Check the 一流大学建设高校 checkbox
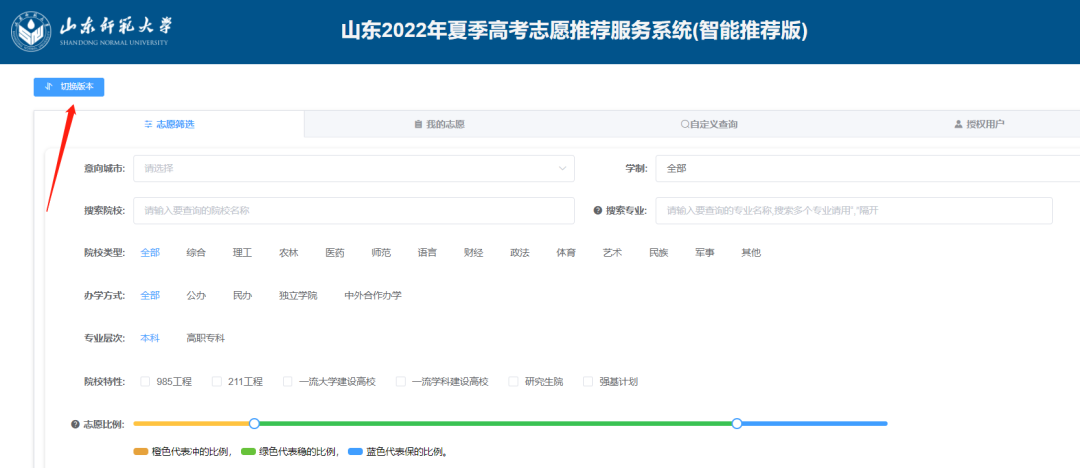 click(x=288, y=381)
